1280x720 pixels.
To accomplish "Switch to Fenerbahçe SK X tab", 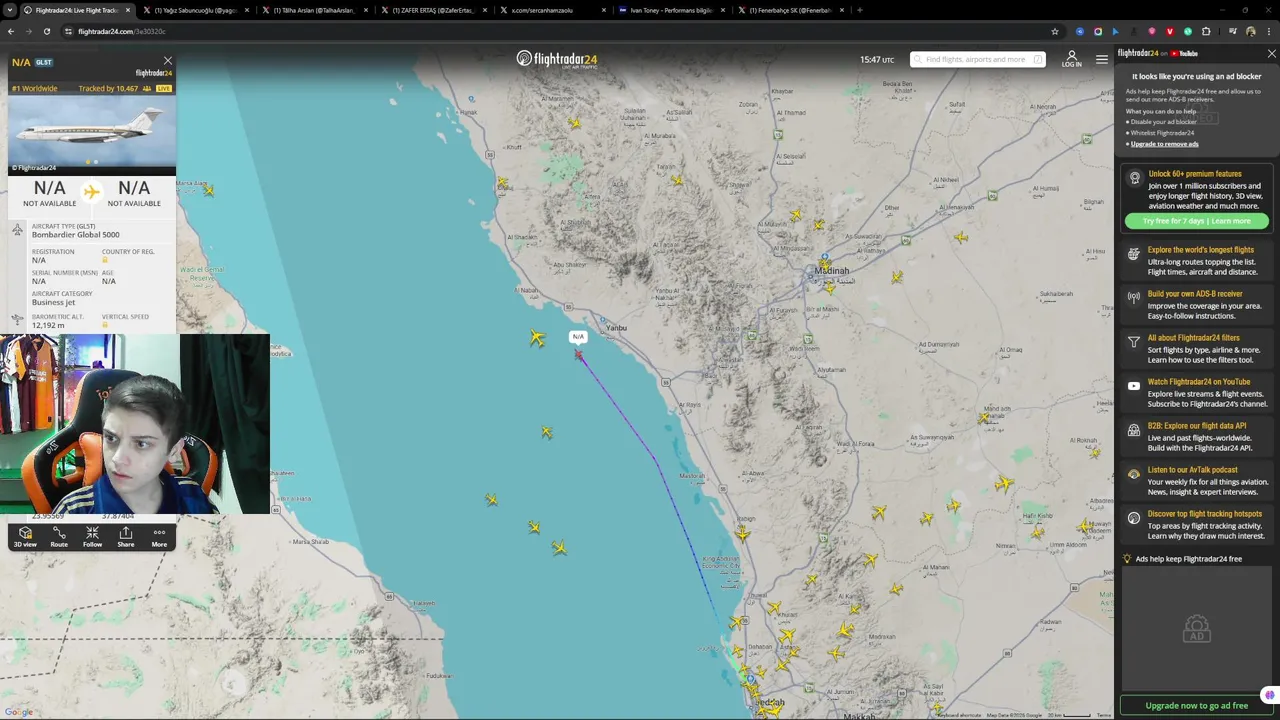I will point(791,10).
